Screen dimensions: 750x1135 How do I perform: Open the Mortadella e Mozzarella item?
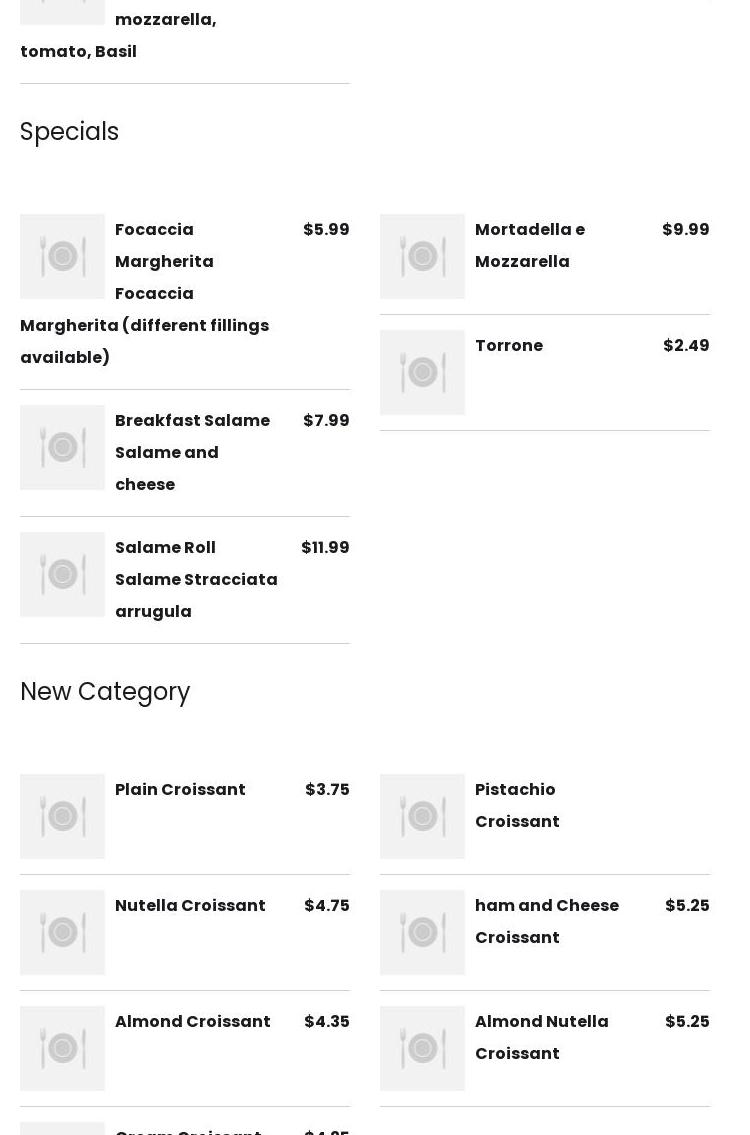pos(529,245)
